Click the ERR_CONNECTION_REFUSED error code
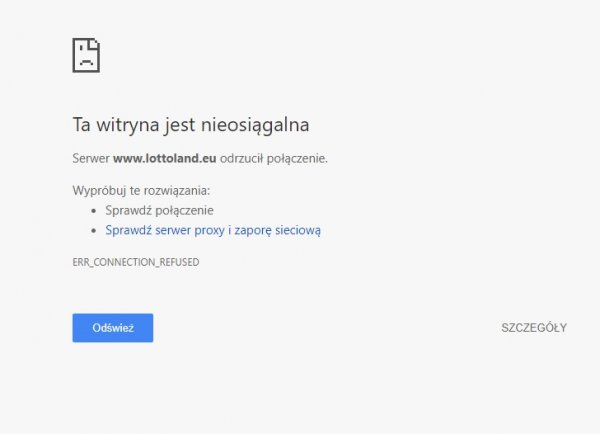 (136, 262)
